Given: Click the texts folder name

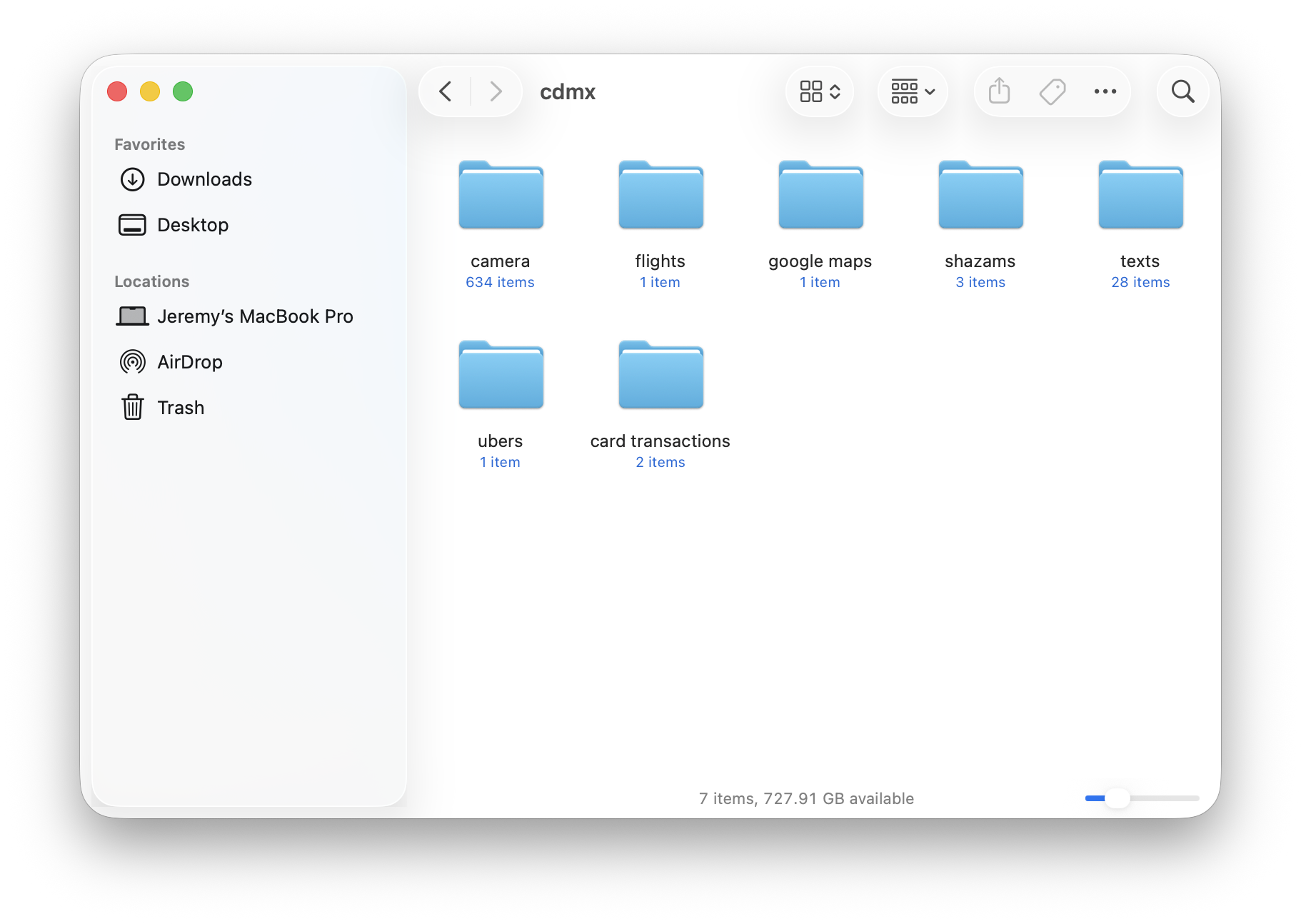Looking at the screenshot, I should tap(1140, 261).
